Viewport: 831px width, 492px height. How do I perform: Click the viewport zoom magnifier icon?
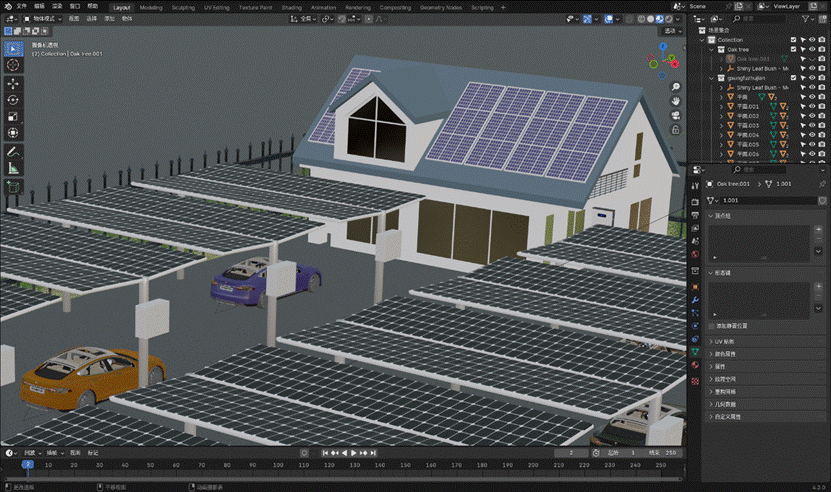[x=677, y=88]
